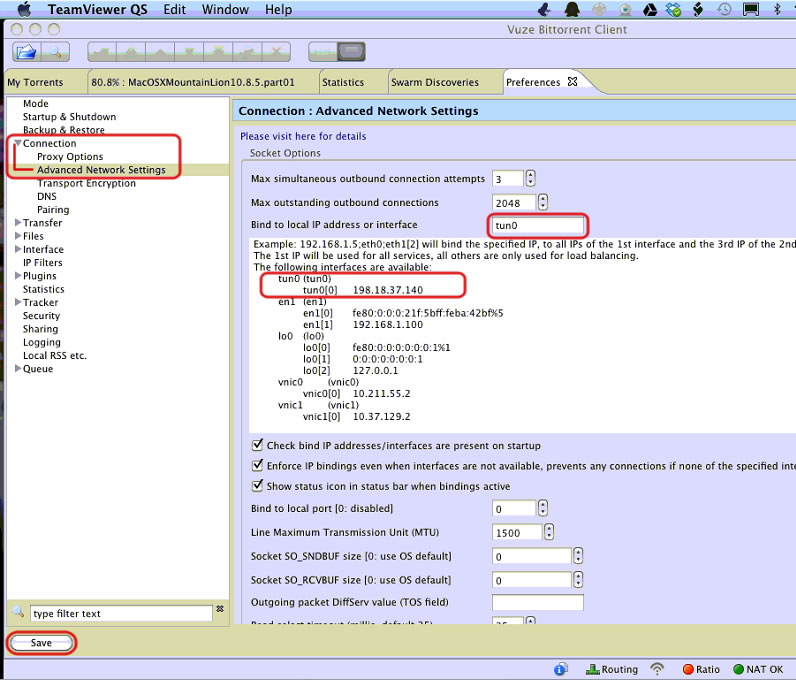Click stepper for Socket SO_RCVBUF size
This screenshot has height=680, width=796.
[578, 579]
